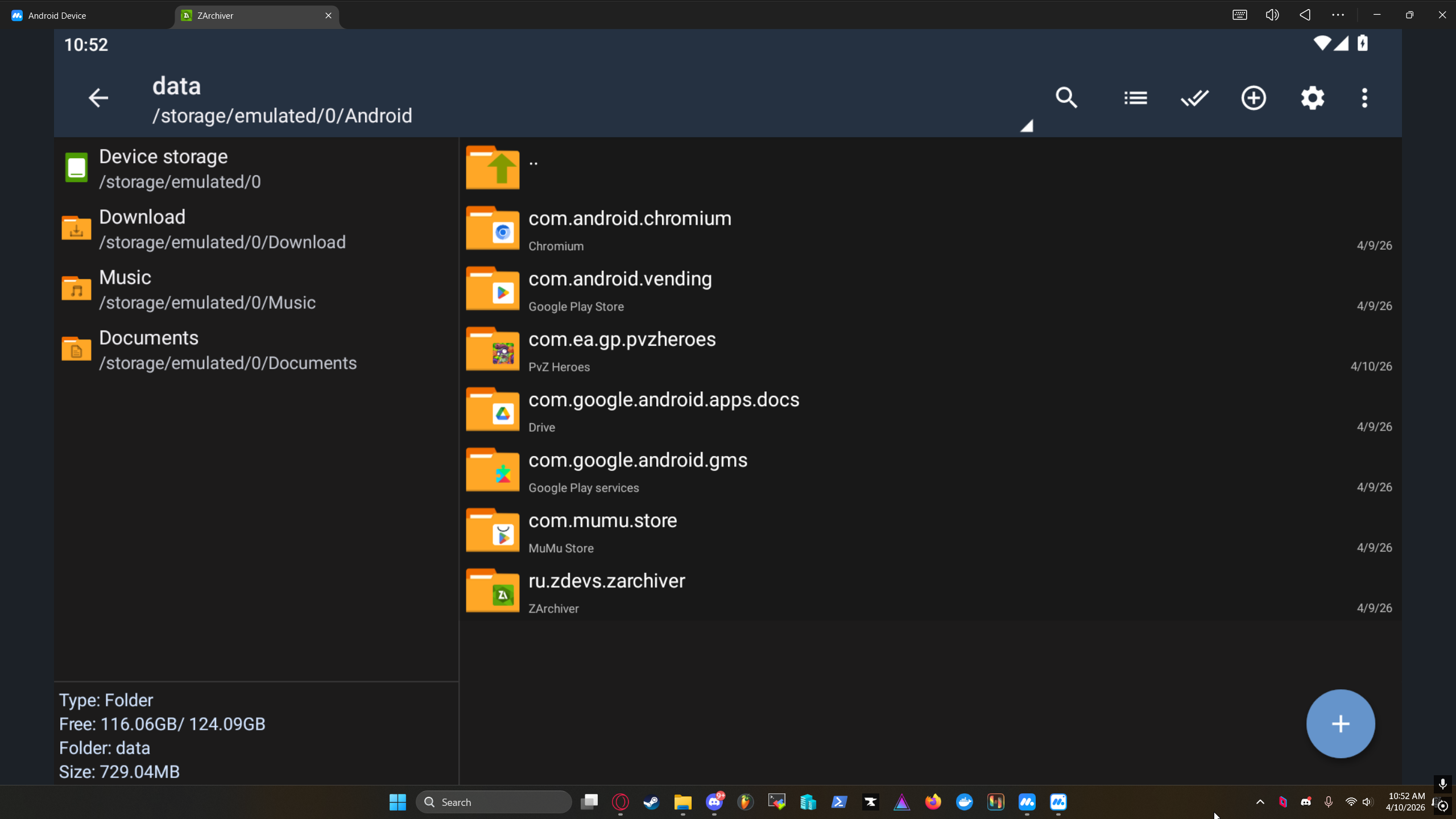Image resolution: width=1456 pixels, height=819 pixels.
Task: Select Device storage in the sidebar
Action: [163, 168]
